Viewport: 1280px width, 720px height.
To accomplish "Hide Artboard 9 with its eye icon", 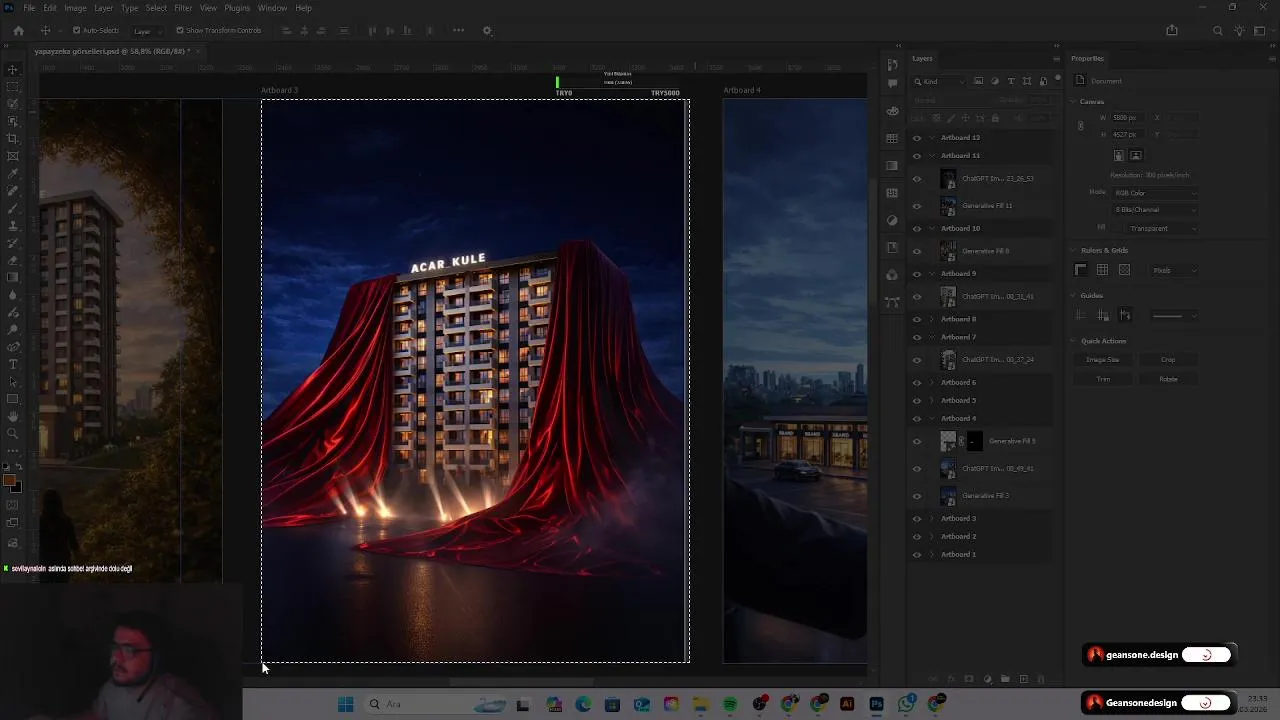I will point(917,274).
